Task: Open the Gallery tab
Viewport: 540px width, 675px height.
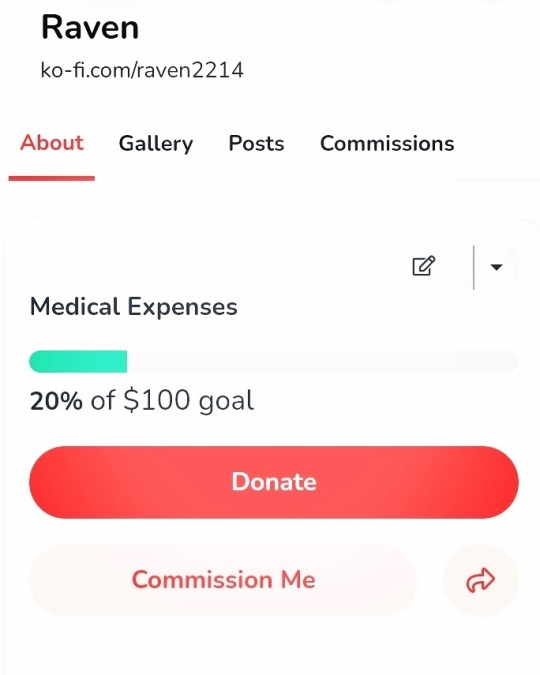Action: (x=156, y=144)
